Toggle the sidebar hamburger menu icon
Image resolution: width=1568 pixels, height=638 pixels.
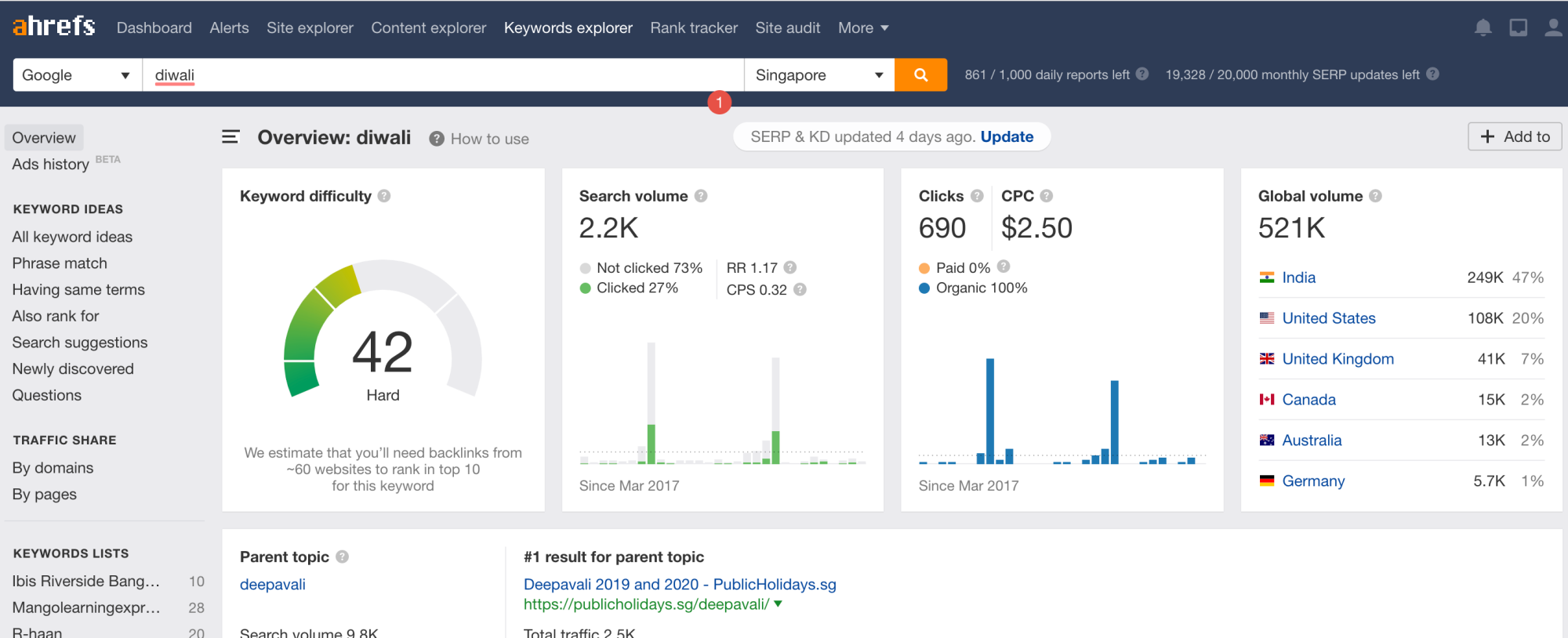(x=230, y=137)
